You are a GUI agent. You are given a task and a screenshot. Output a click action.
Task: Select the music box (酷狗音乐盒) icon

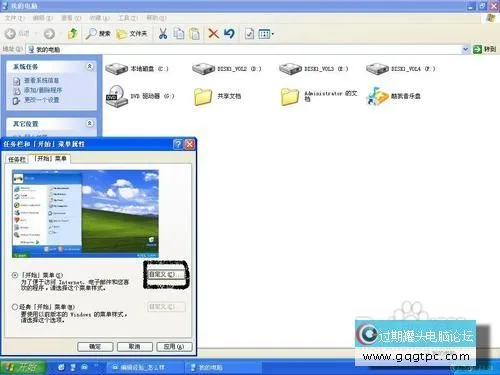[x=394, y=96]
